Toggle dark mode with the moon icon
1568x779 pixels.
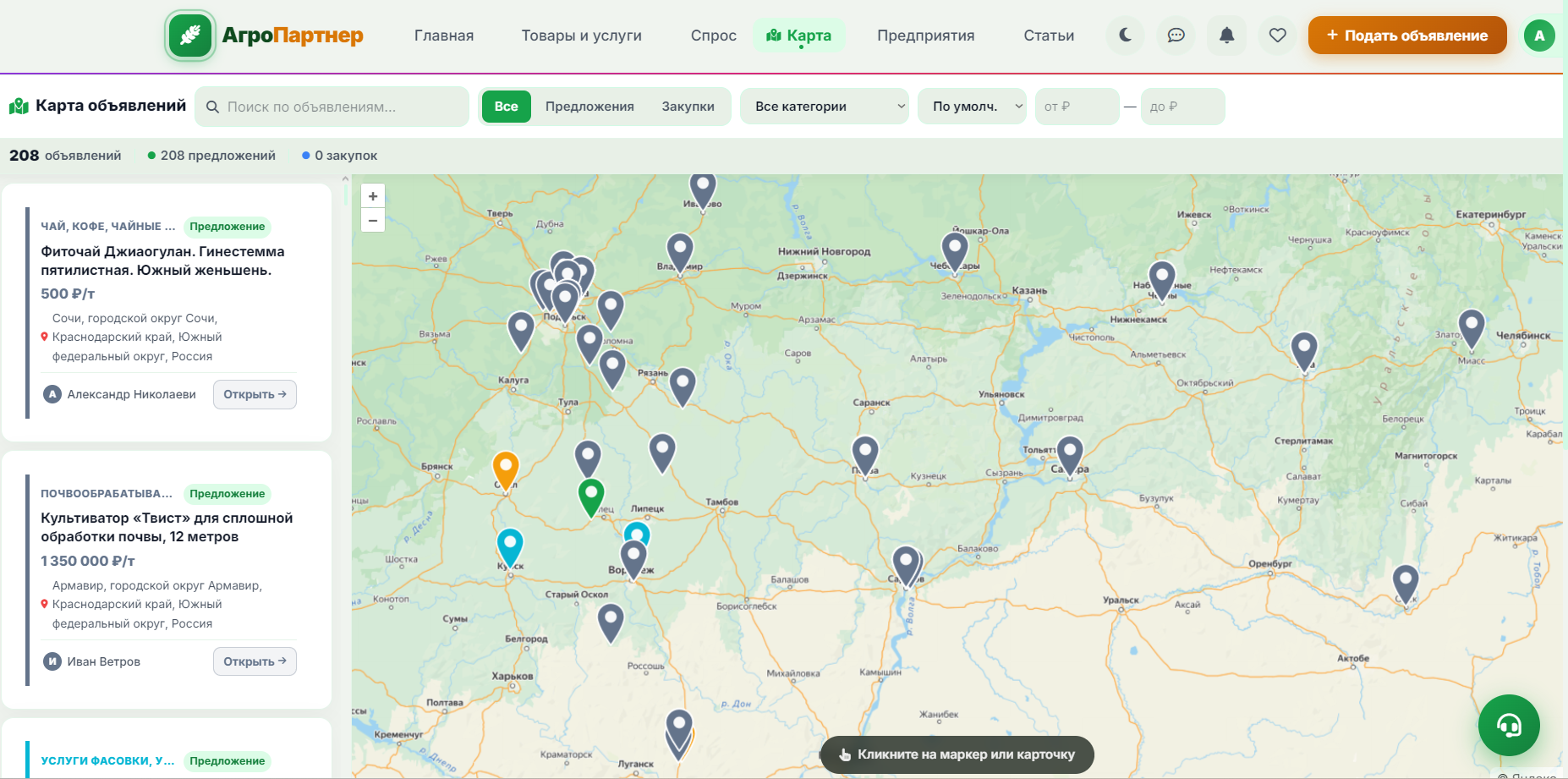coord(1126,36)
